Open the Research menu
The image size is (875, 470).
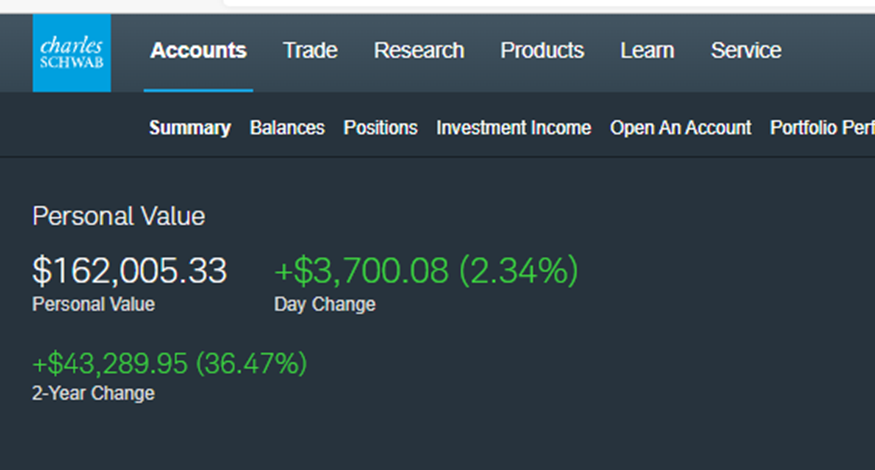(419, 50)
